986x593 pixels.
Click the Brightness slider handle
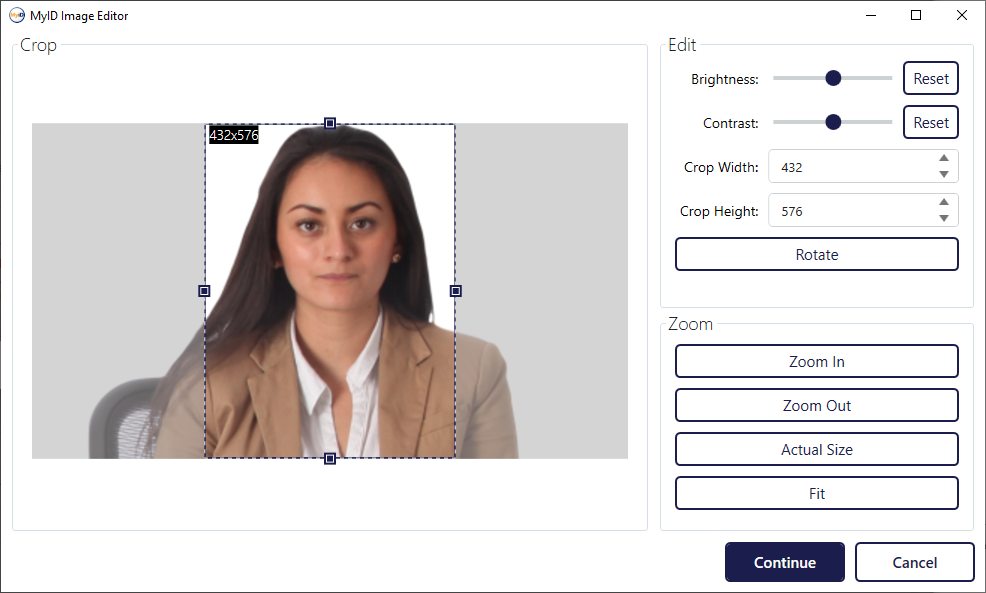pos(833,79)
